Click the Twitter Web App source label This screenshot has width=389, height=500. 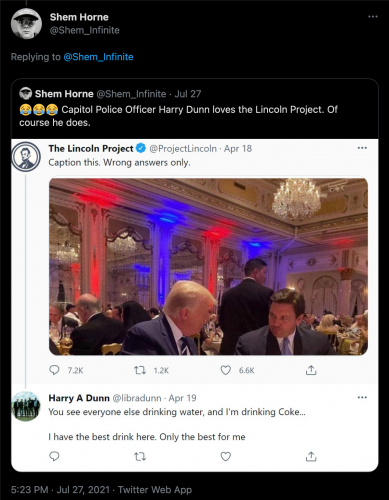tap(155, 490)
